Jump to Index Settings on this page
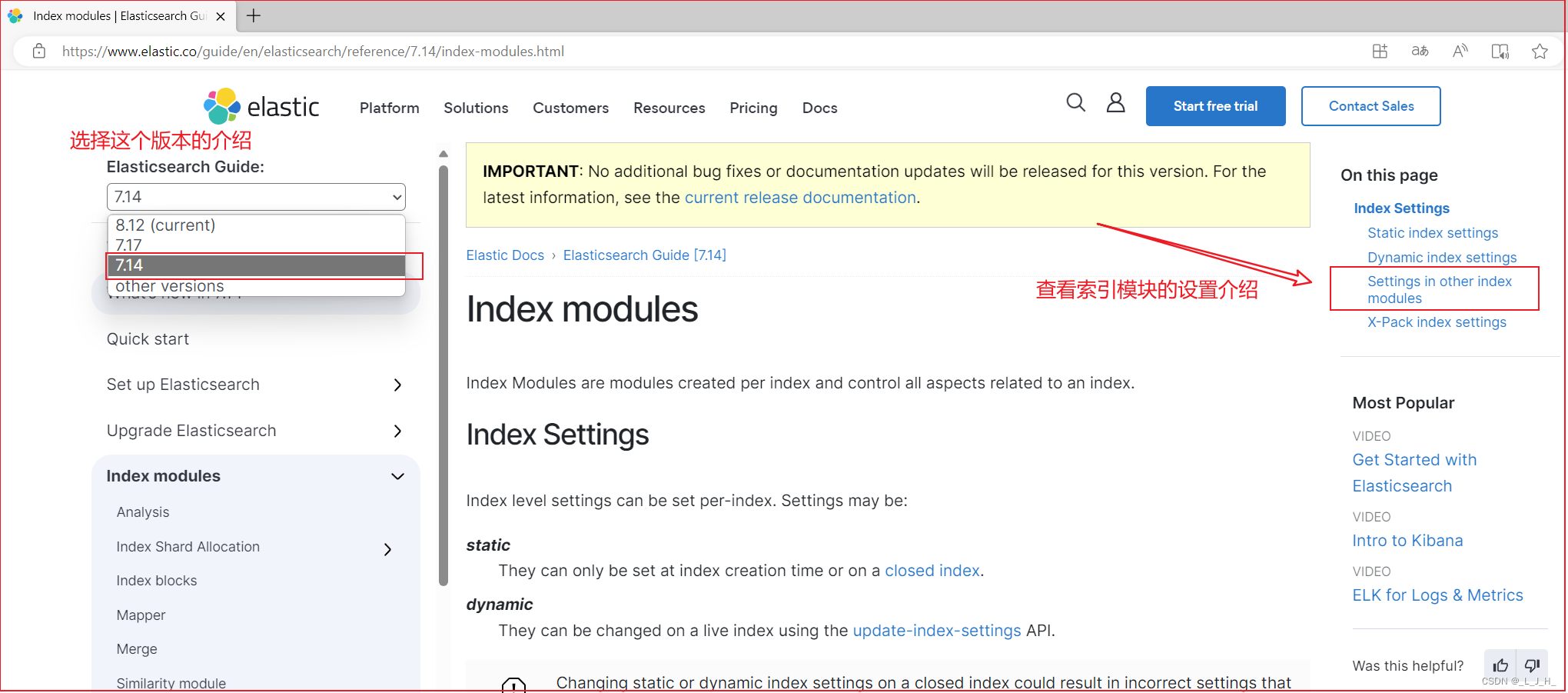Image resolution: width=1568 pixels, height=693 pixels. tap(1402, 208)
